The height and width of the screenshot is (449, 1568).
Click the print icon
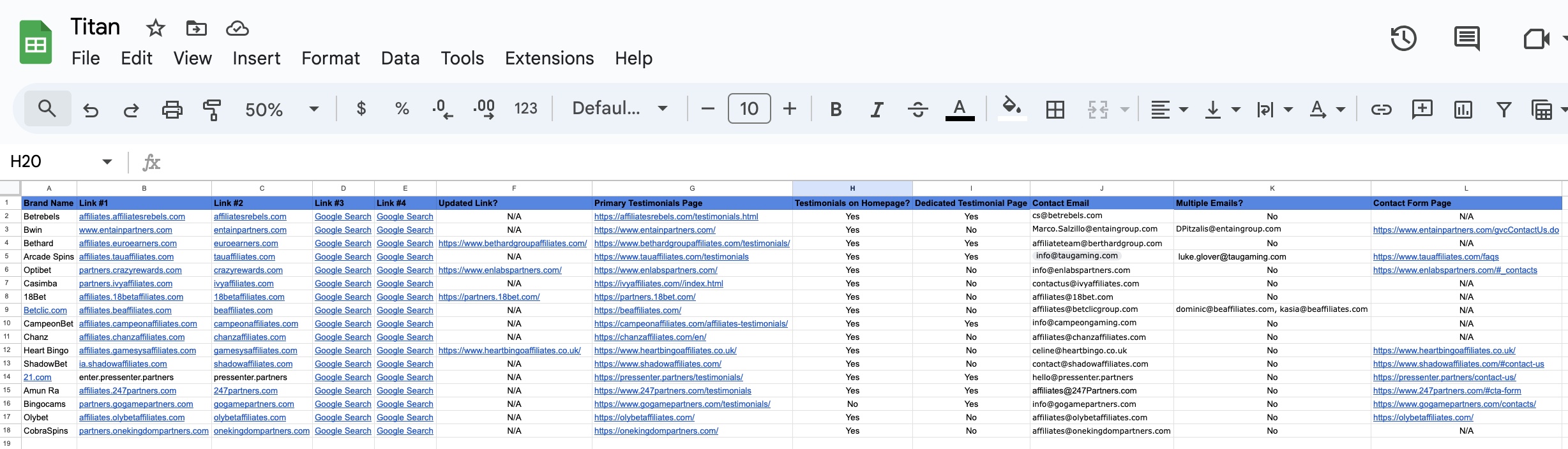(172, 110)
